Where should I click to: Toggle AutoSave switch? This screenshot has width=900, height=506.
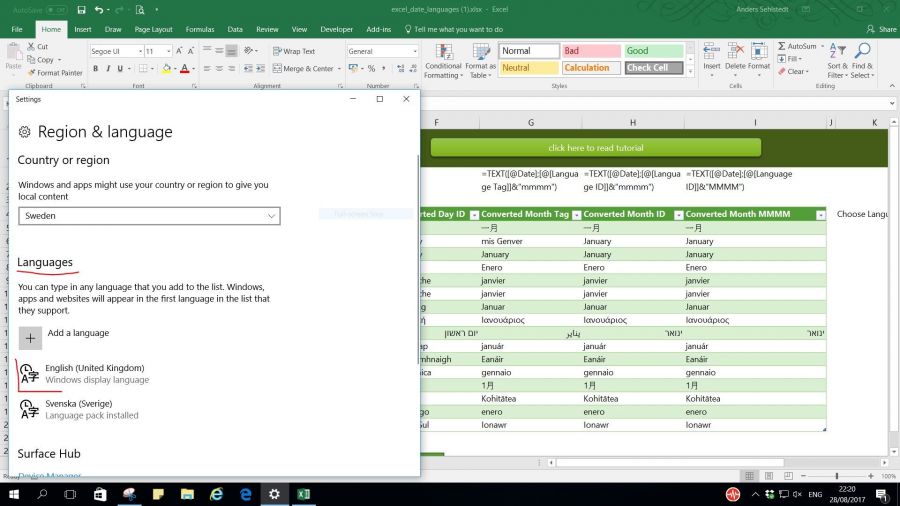56,10
